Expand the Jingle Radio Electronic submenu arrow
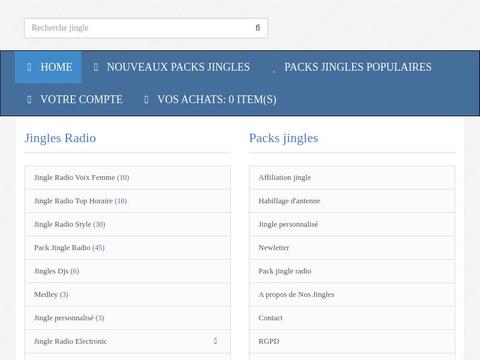 (x=215, y=341)
